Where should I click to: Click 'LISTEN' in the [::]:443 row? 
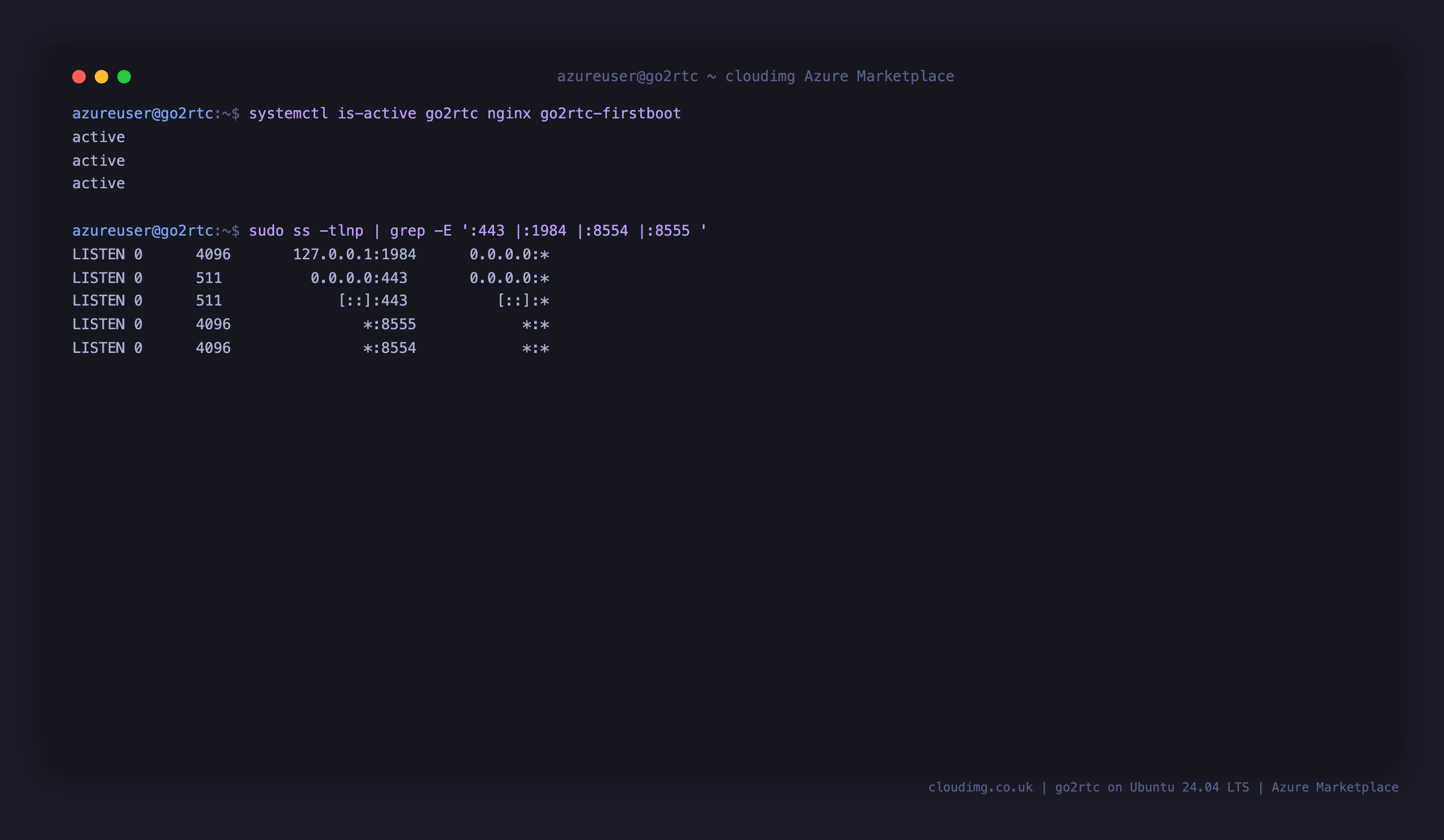pyautogui.click(x=99, y=300)
